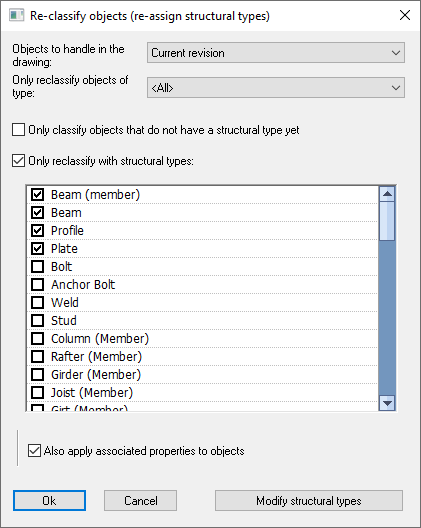The width and height of the screenshot is (421, 528).
Task: Confirm with the Ok button
Action: click(50, 501)
